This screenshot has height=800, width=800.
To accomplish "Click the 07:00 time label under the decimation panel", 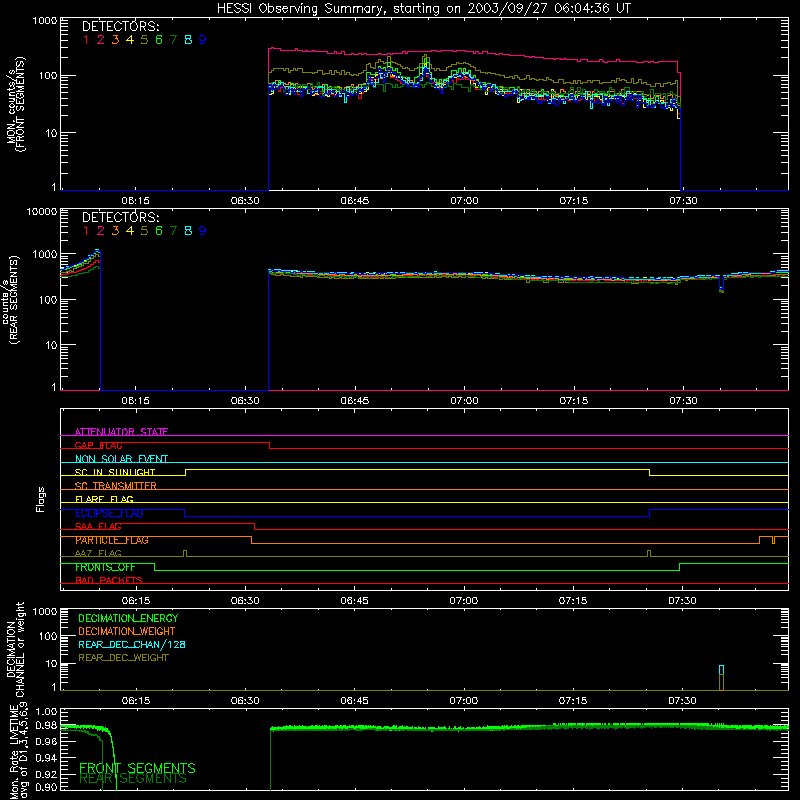I will click(x=464, y=701).
